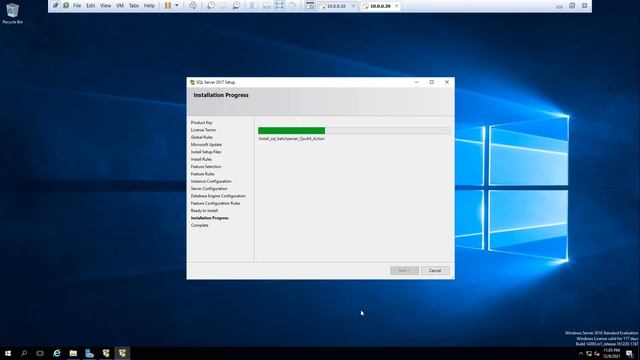Open the Help menu in VMware toolbar
The image size is (640, 360).
(x=149, y=6)
